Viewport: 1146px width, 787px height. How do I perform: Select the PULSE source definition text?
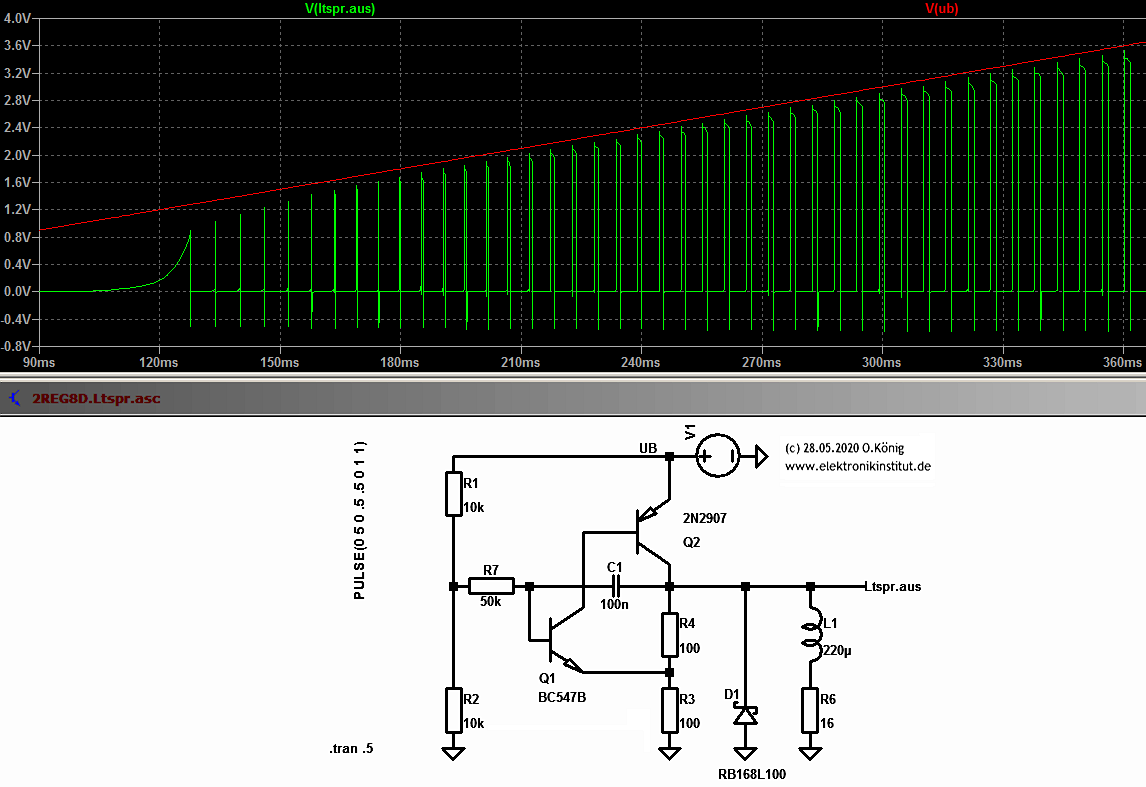point(360,525)
